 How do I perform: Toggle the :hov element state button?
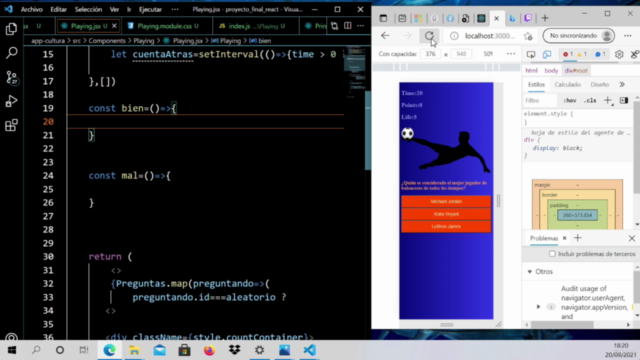click(x=570, y=100)
